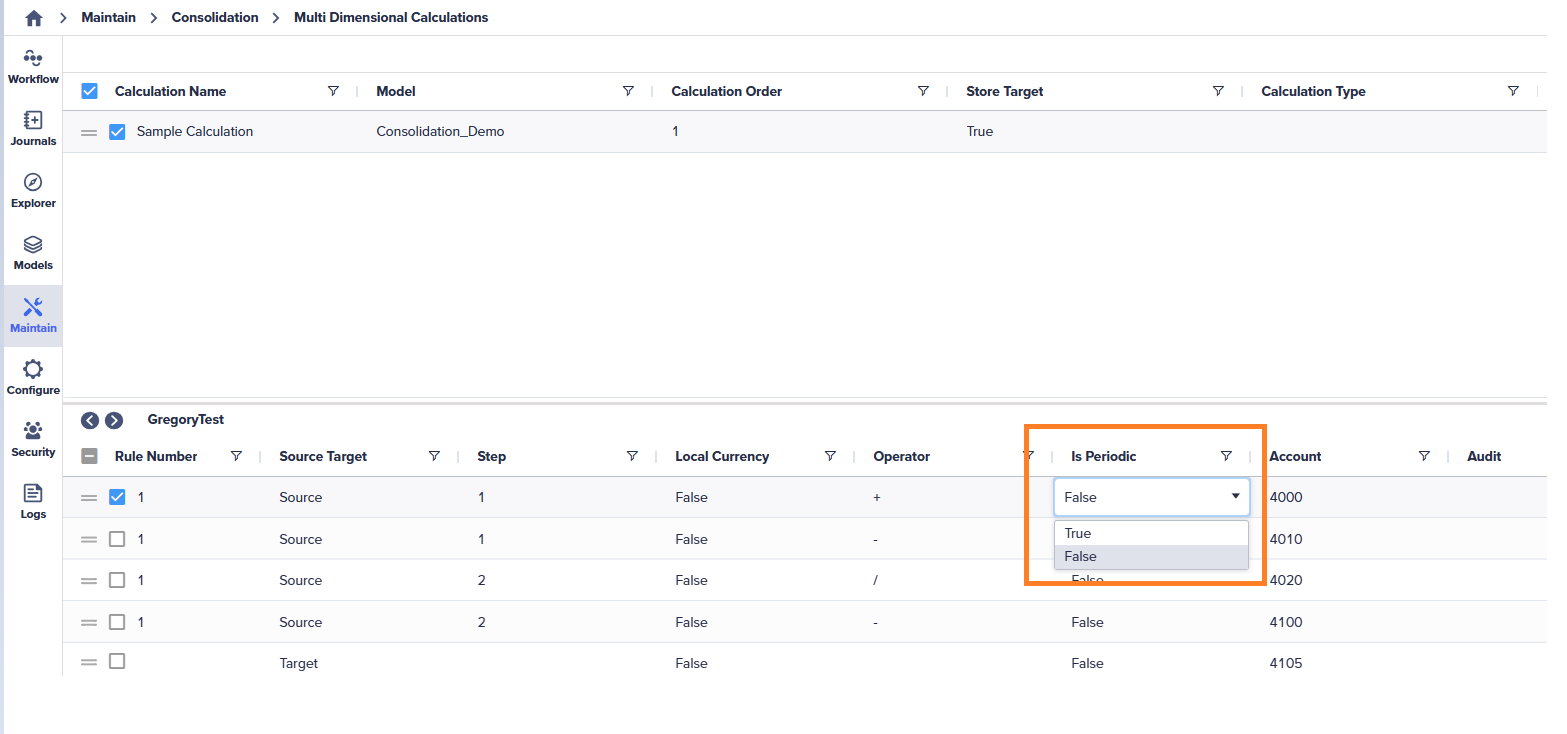1567x734 pixels.
Task: Click the forward navigation arrow near GregoryTest
Action: 115,420
